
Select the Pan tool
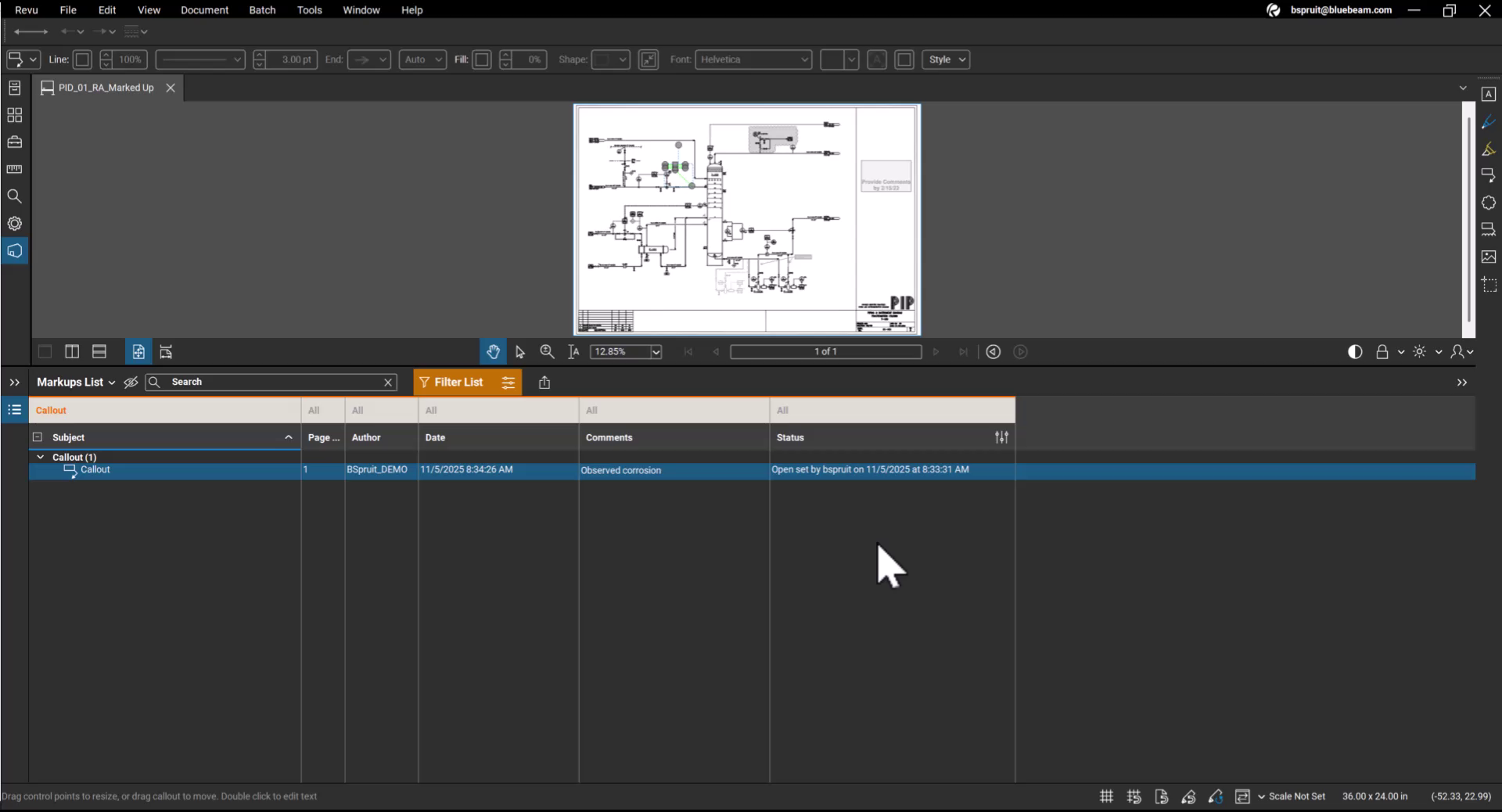(x=493, y=352)
